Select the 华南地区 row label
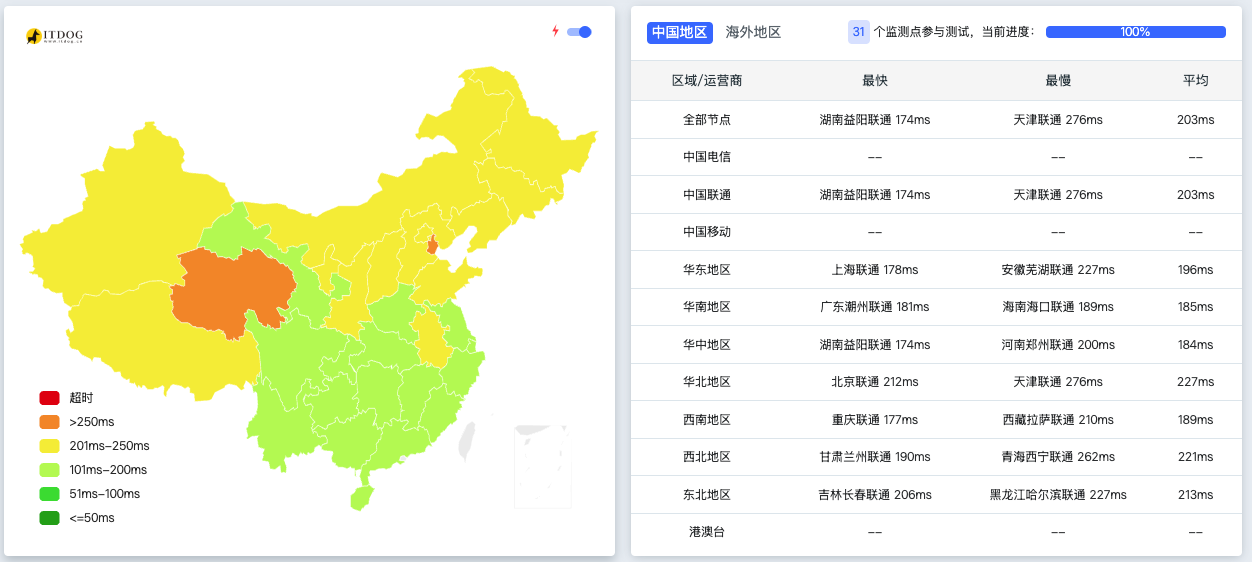Viewport: 1252px width, 562px height. click(707, 307)
